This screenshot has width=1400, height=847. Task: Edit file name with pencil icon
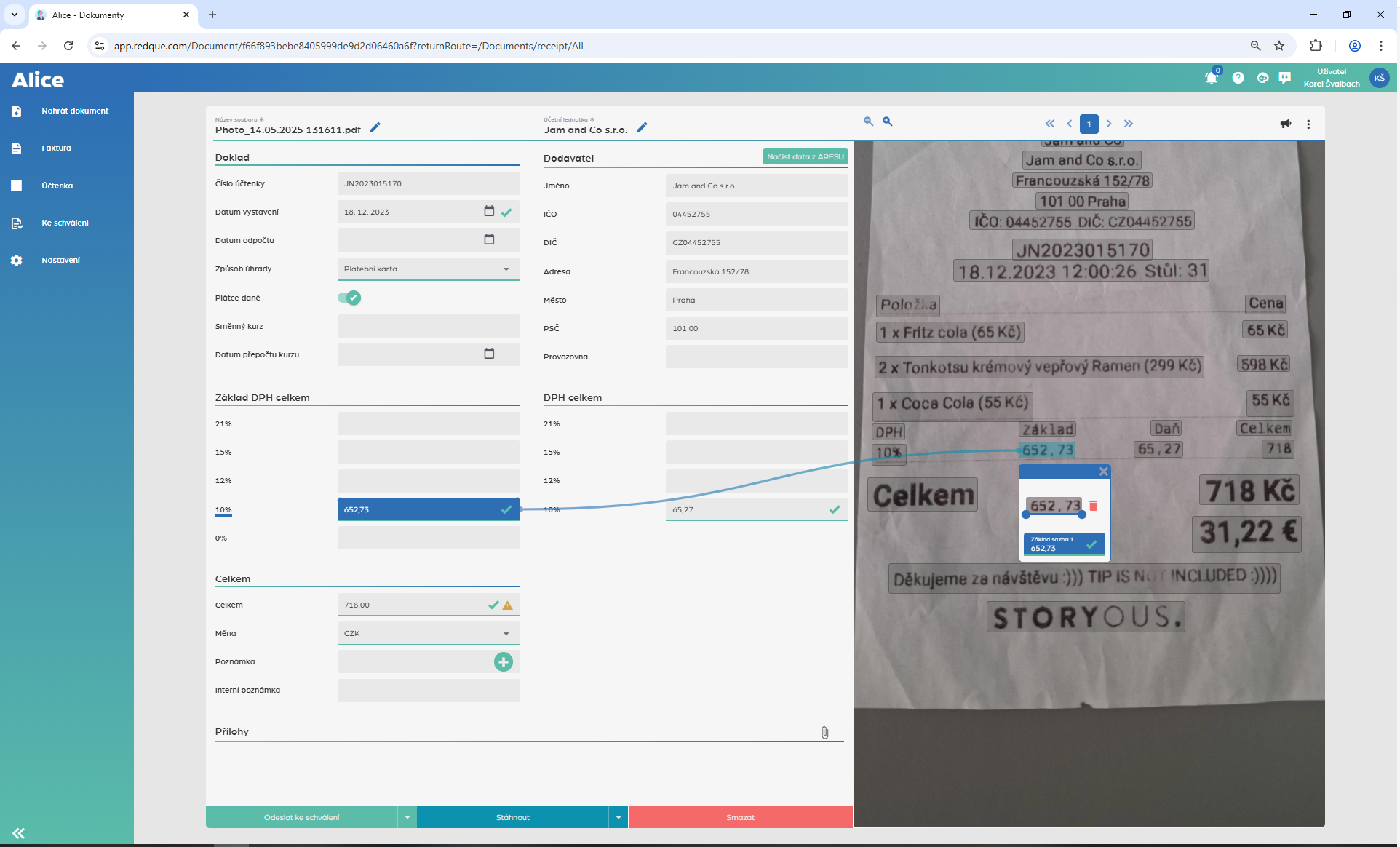click(x=375, y=128)
